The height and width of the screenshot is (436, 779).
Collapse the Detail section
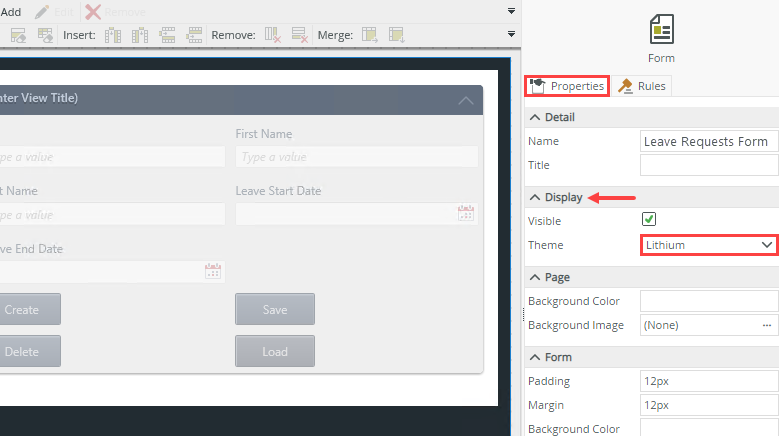click(535, 117)
